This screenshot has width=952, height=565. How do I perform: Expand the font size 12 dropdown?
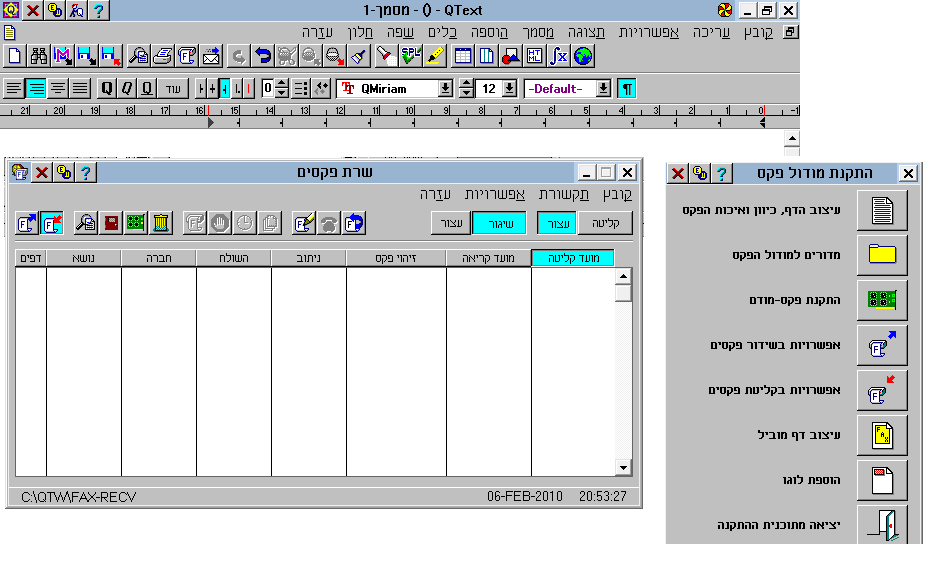point(509,88)
